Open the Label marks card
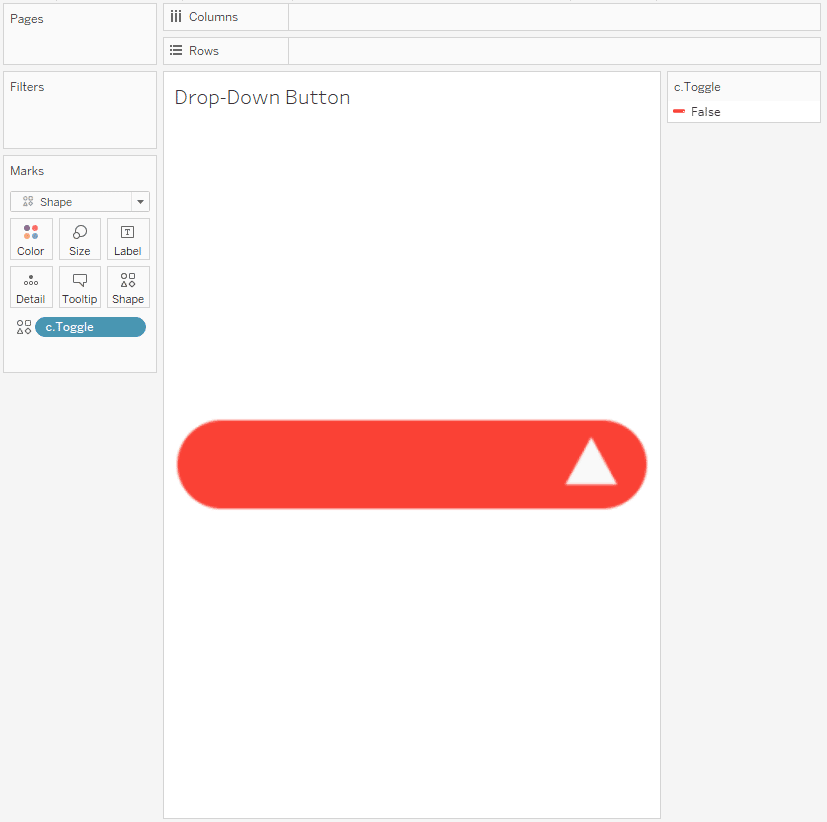827x822 pixels. (x=128, y=239)
